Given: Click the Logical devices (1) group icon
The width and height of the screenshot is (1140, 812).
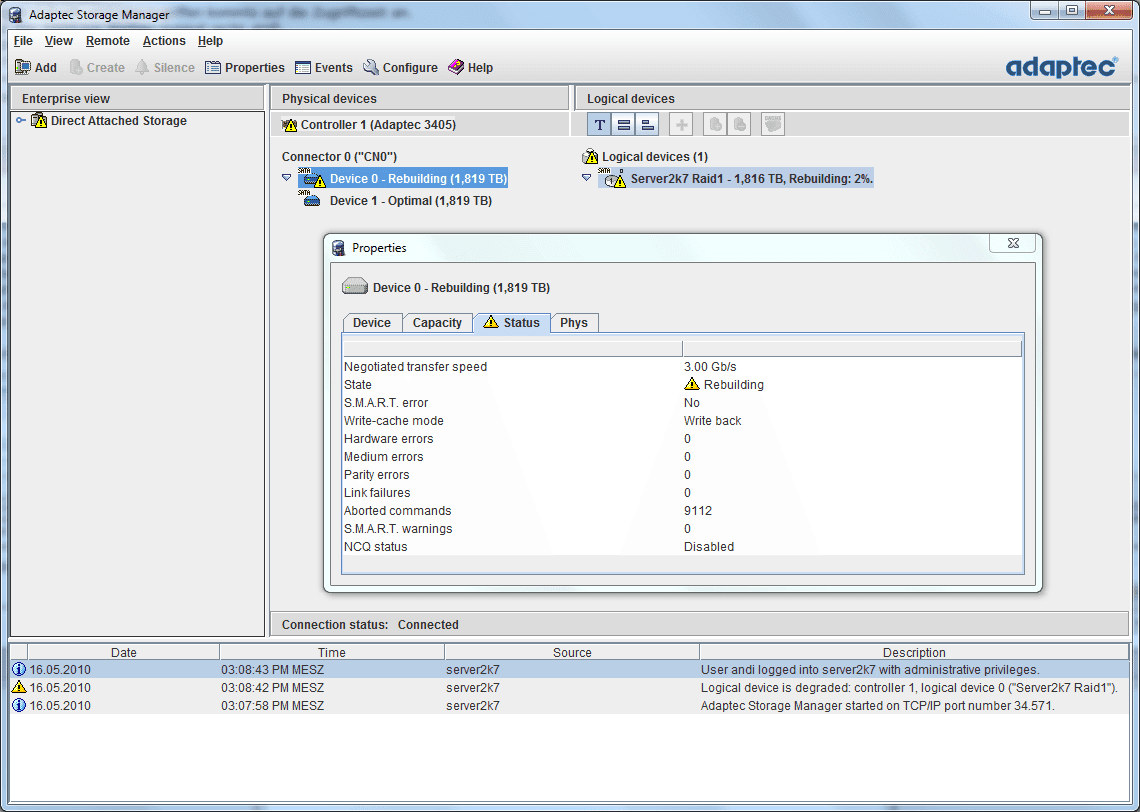Looking at the screenshot, I should pos(590,156).
